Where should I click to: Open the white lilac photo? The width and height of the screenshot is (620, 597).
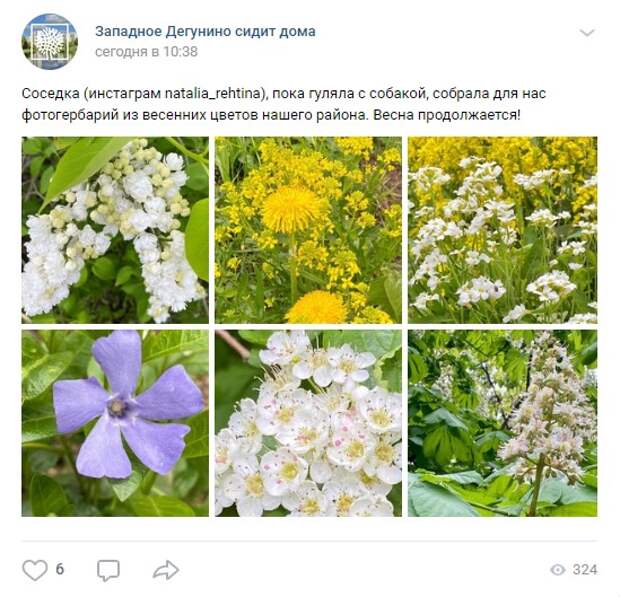tap(115, 230)
